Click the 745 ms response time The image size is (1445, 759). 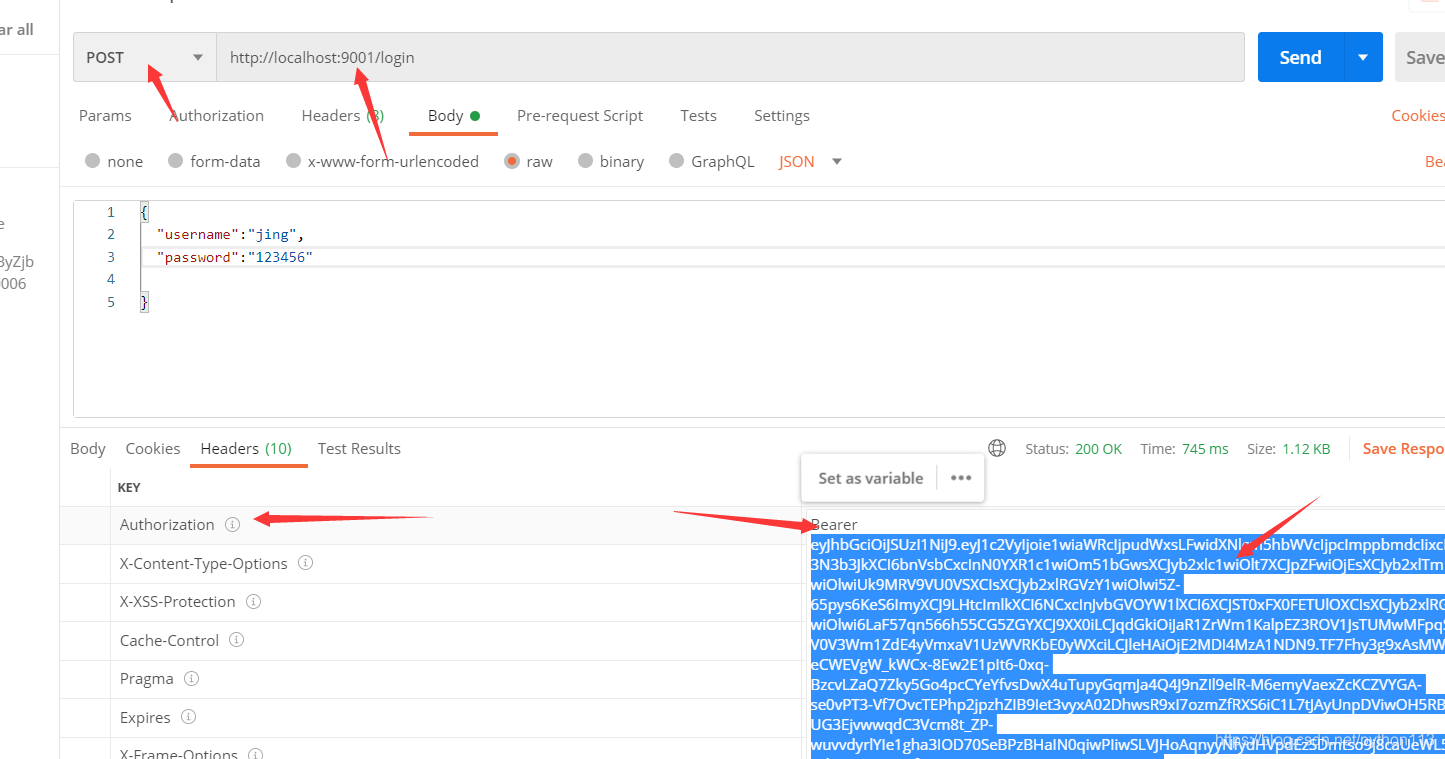point(1205,449)
